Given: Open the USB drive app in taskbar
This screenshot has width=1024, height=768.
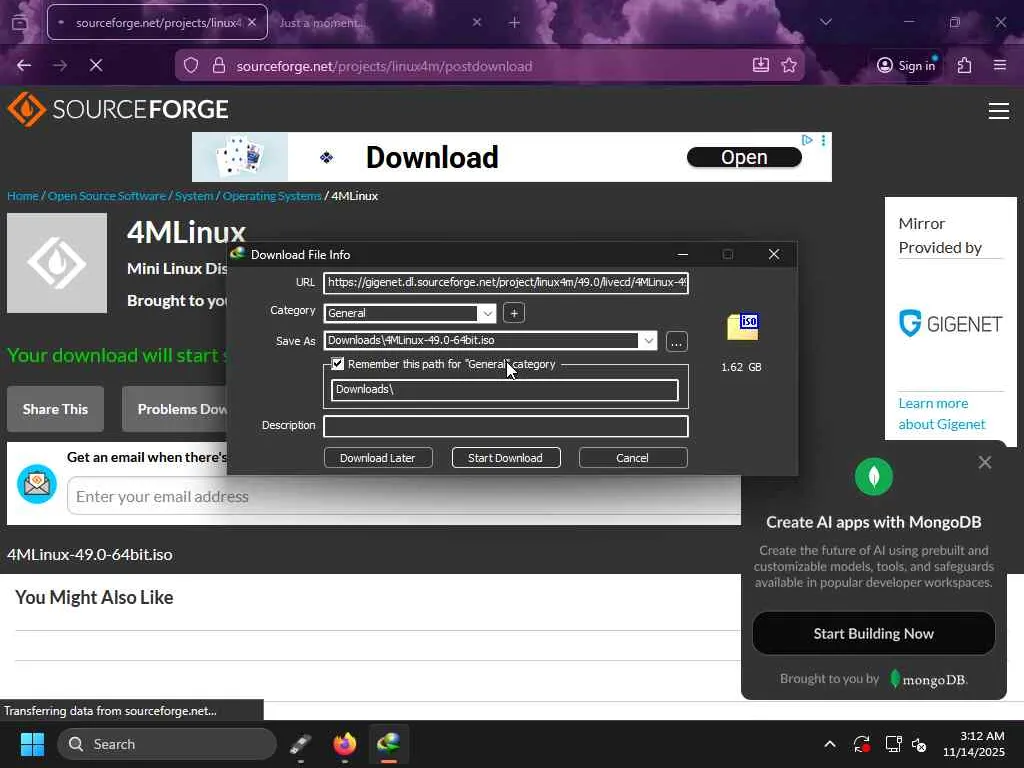Looking at the screenshot, I should [300, 744].
